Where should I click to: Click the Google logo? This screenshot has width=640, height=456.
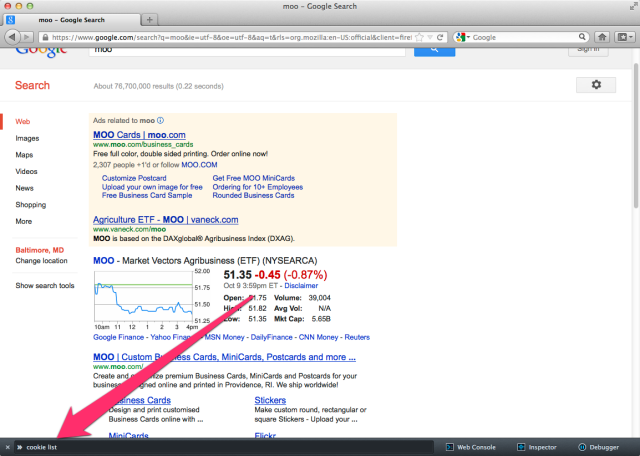click(x=41, y=52)
